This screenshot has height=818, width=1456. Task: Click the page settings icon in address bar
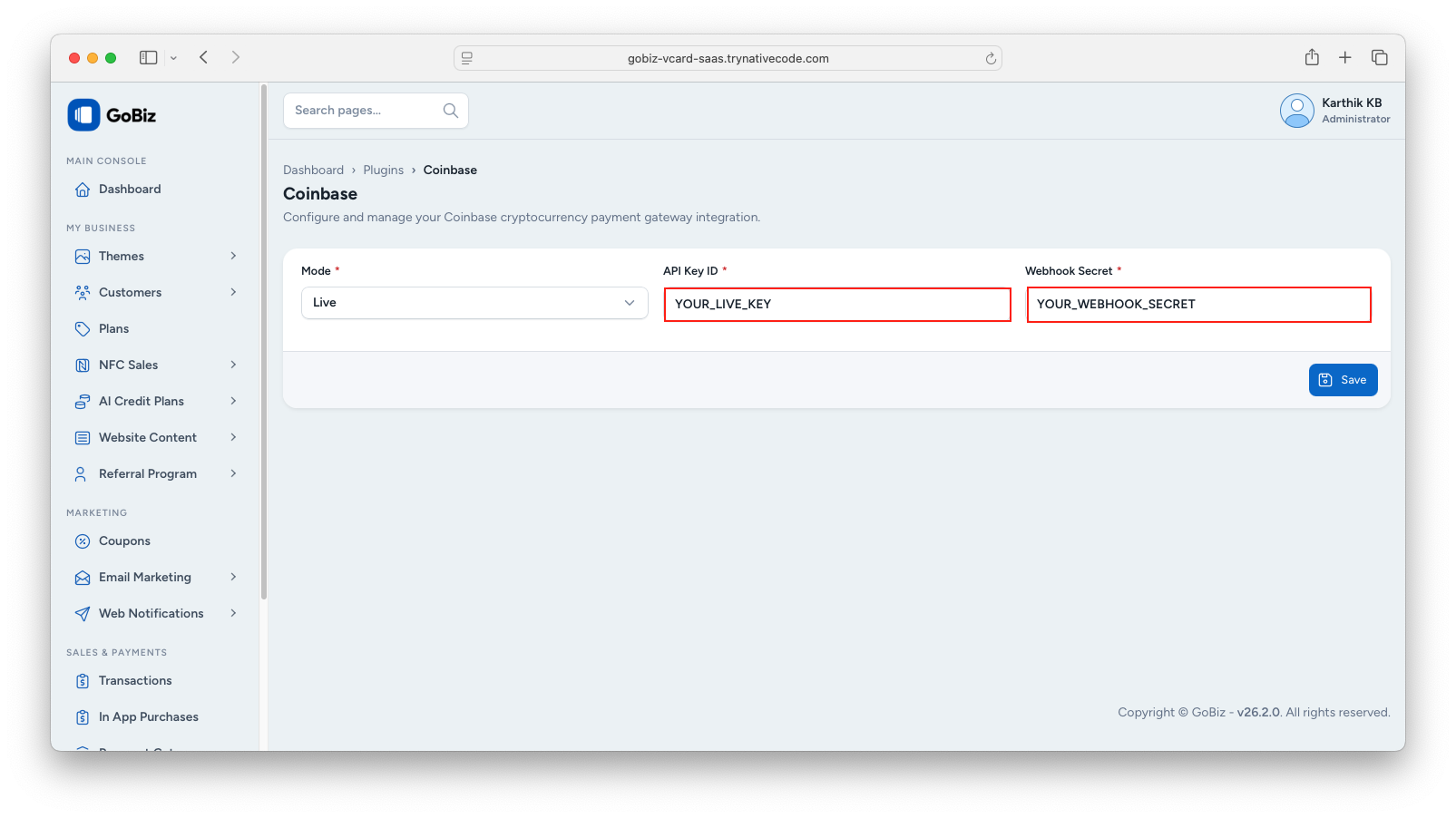click(467, 58)
